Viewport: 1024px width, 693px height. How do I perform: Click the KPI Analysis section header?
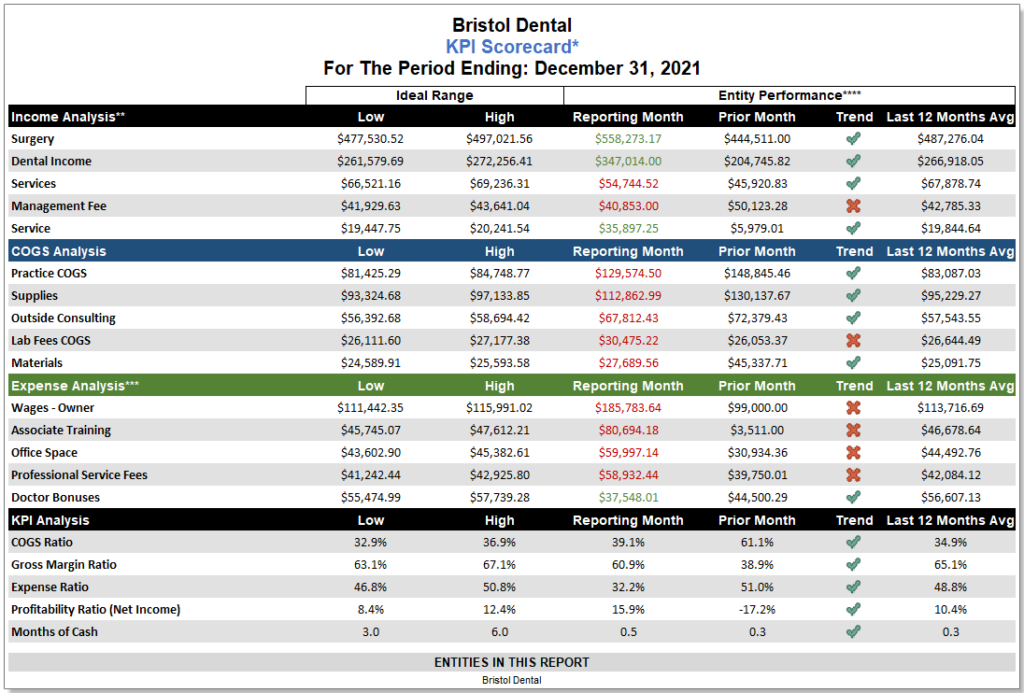click(x=50, y=520)
